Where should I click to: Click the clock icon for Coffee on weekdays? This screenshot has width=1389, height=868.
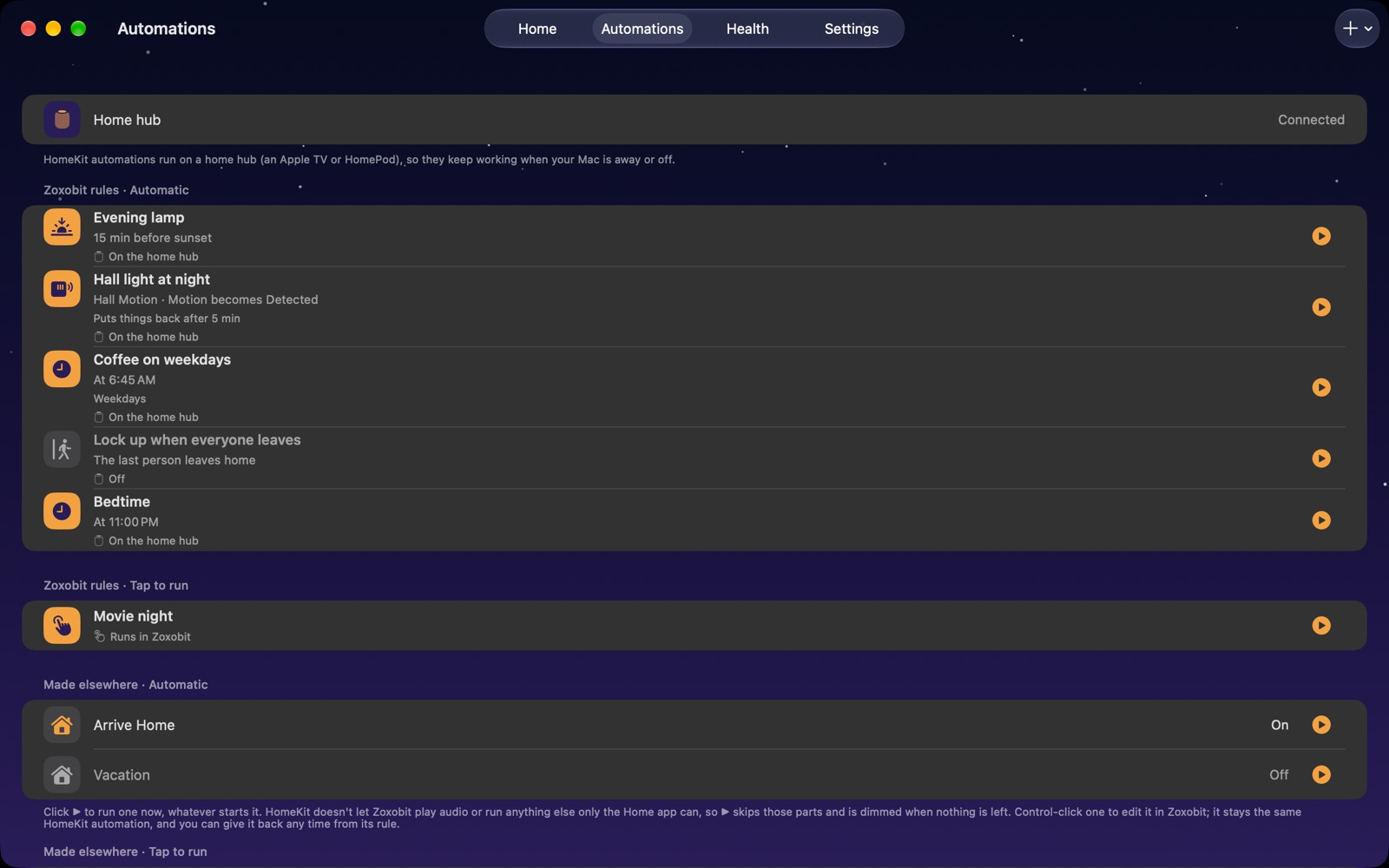coord(62,369)
